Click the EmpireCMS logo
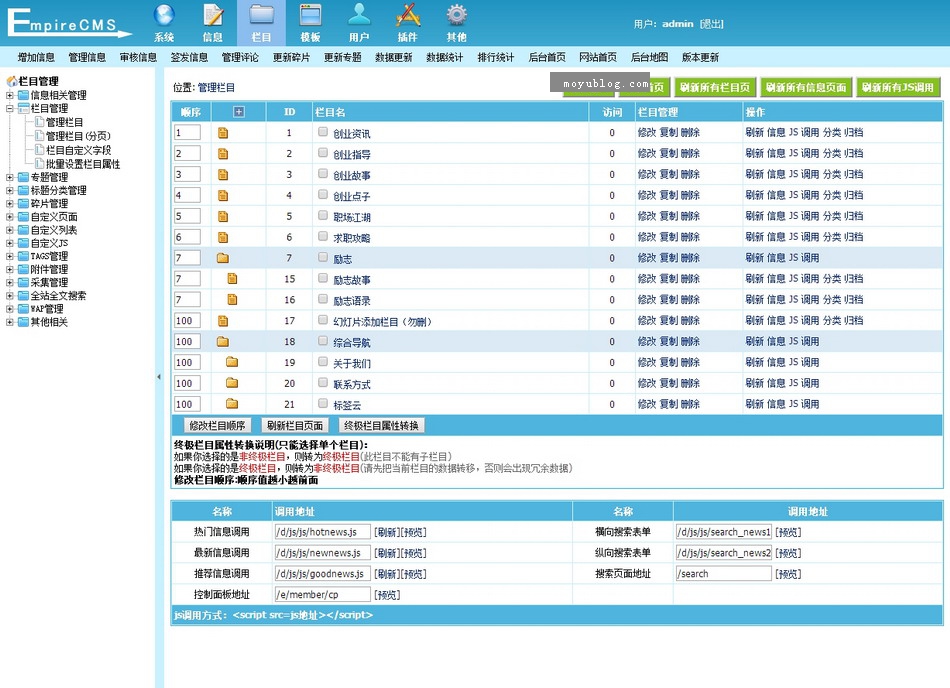This screenshot has height=688, width=950. (x=68, y=23)
